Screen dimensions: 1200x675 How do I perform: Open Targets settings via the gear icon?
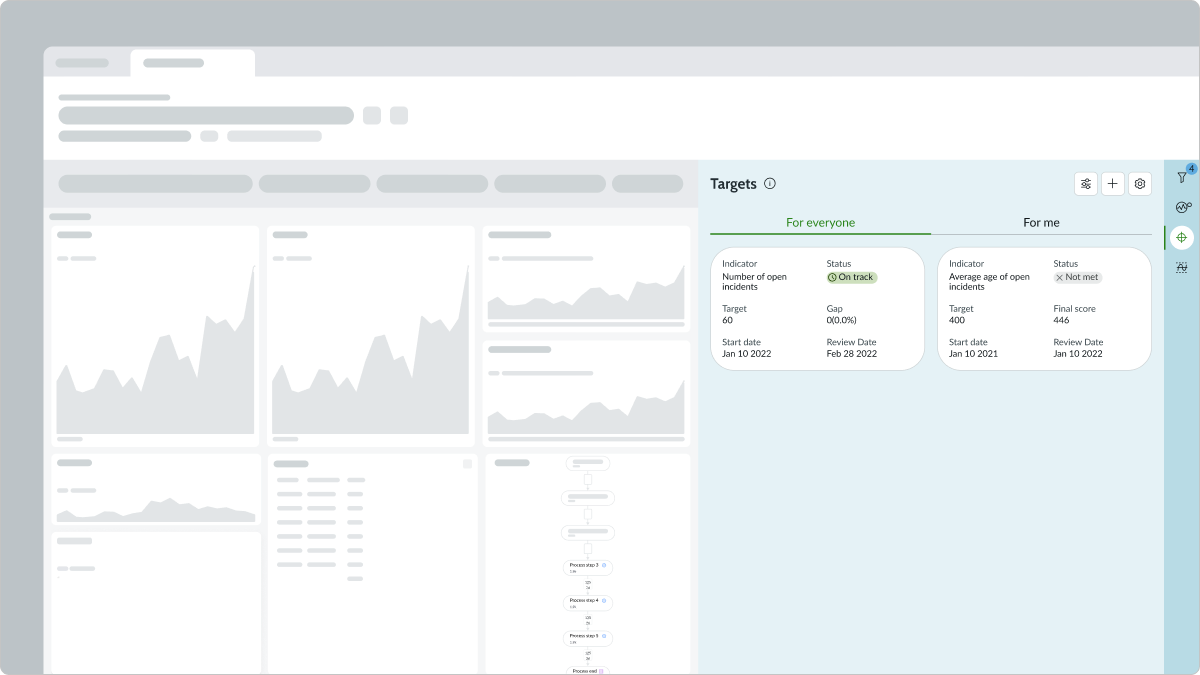pyautogui.click(x=1140, y=184)
